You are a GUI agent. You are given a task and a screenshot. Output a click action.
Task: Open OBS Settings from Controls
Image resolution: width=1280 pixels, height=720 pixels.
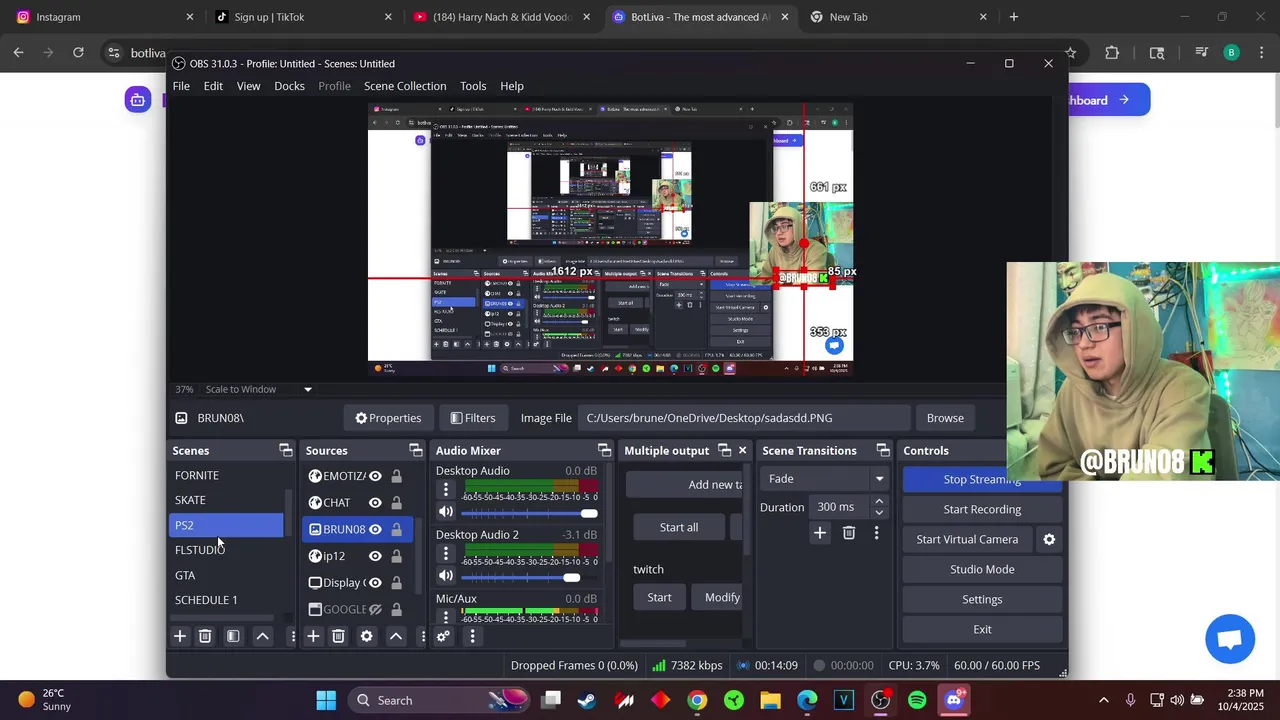982,599
